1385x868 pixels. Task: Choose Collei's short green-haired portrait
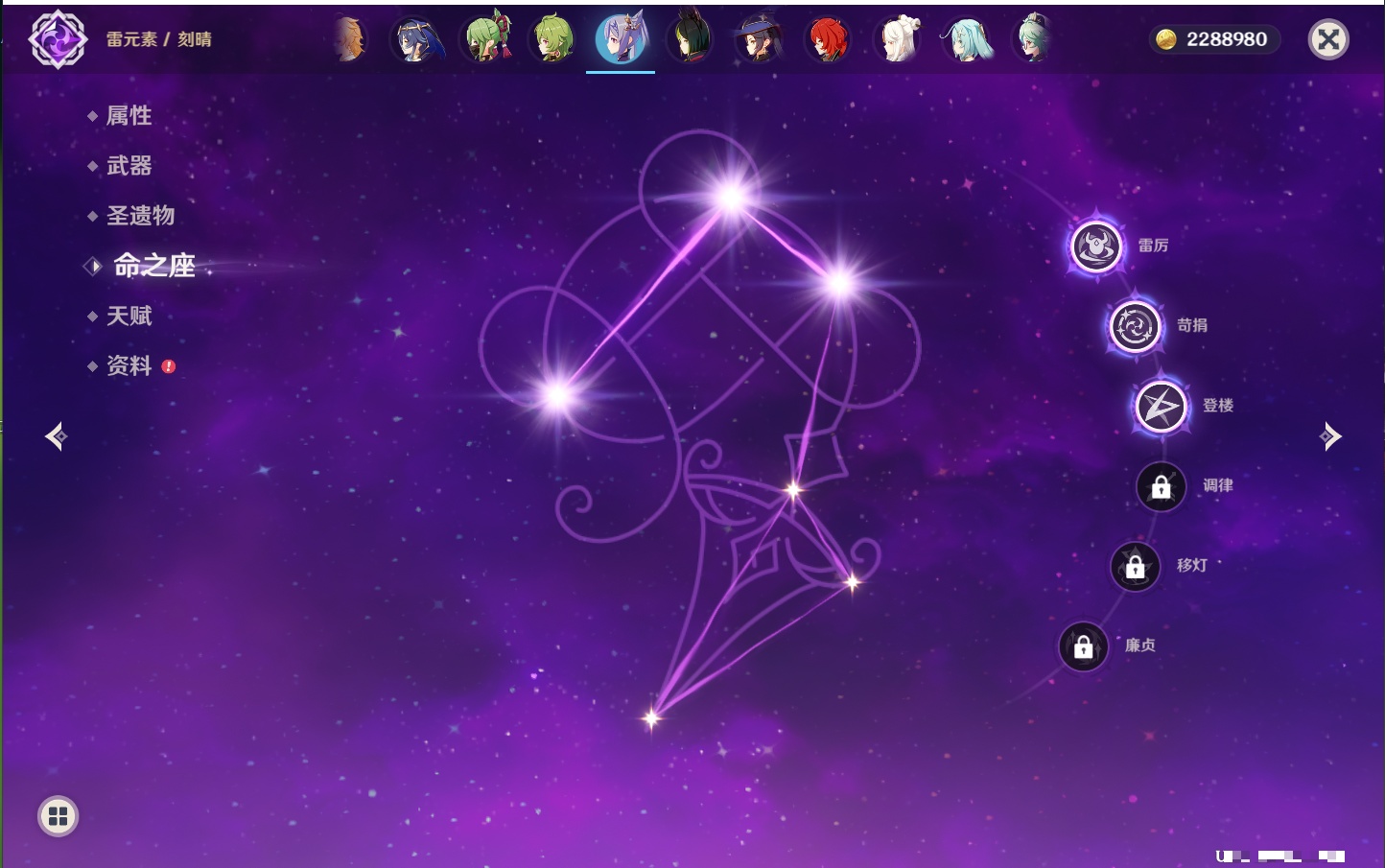(x=553, y=40)
